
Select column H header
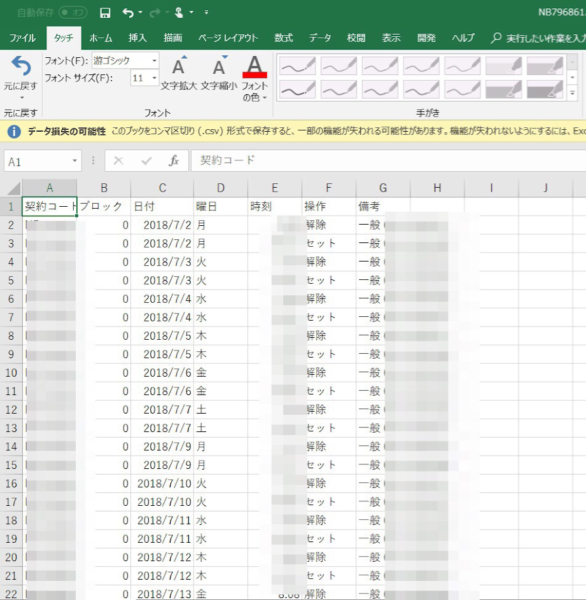[x=437, y=188]
